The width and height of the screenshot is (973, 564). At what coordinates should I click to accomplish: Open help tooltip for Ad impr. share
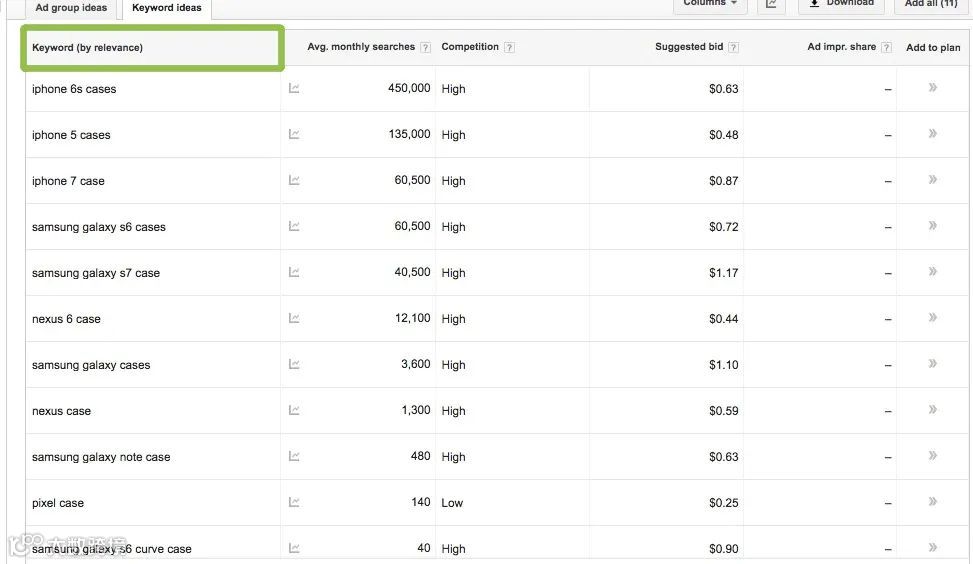pyautogui.click(x=886, y=47)
